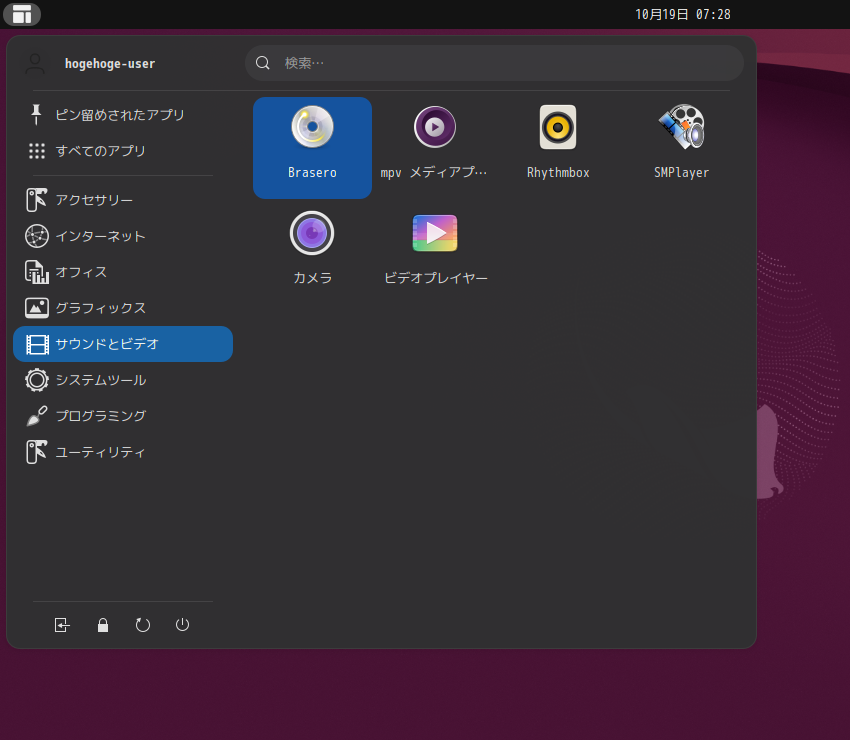
Task: Select the システムツール category
Action: pyautogui.click(x=123, y=380)
